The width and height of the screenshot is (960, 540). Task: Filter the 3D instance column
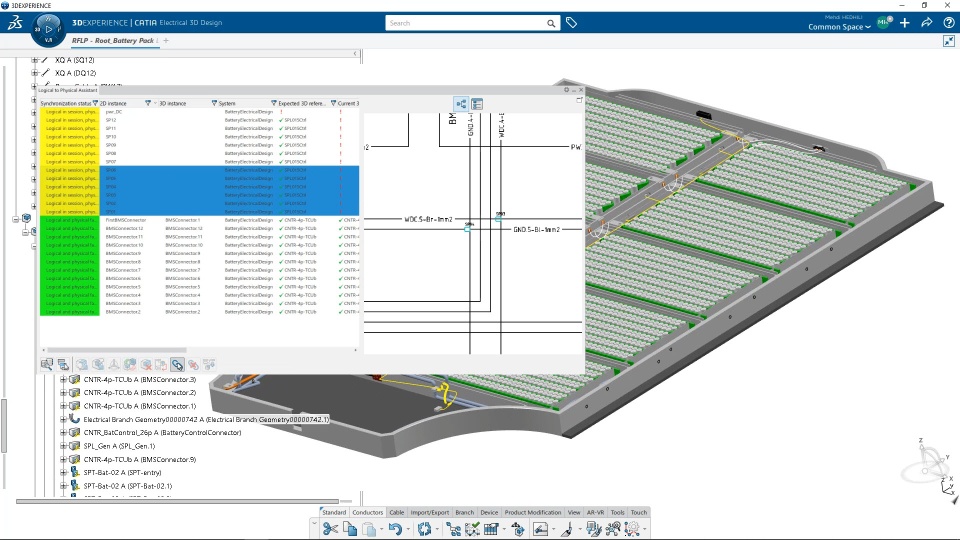point(214,103)
